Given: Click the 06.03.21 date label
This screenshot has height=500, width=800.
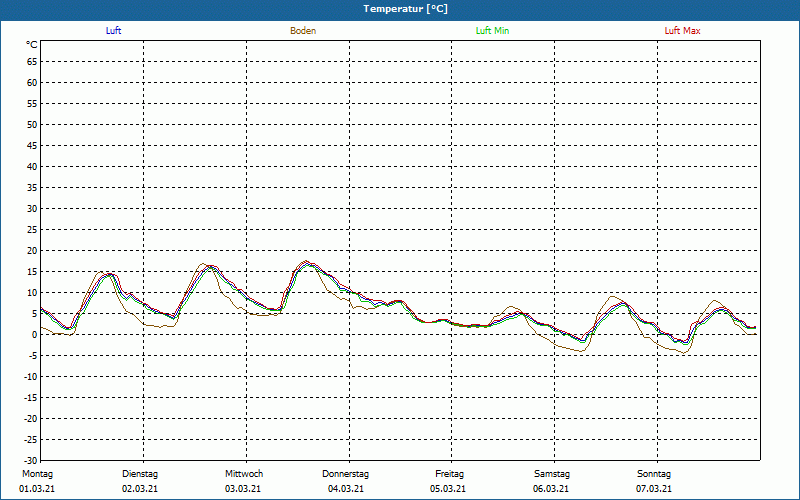Looking at the screenshot, I should 551,489.
